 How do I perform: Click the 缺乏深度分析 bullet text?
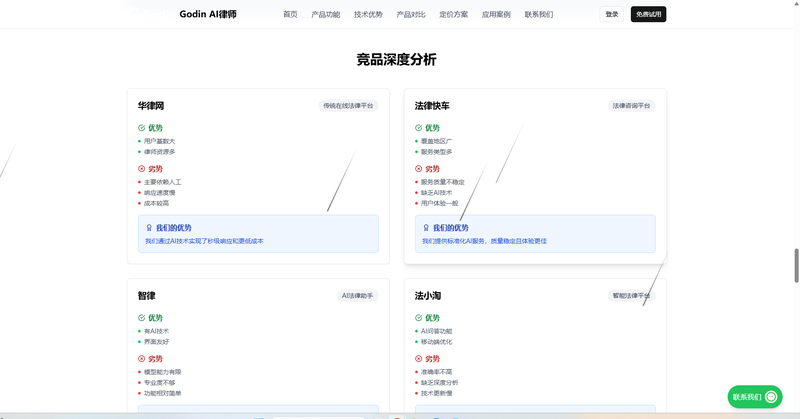pos(439,382)
